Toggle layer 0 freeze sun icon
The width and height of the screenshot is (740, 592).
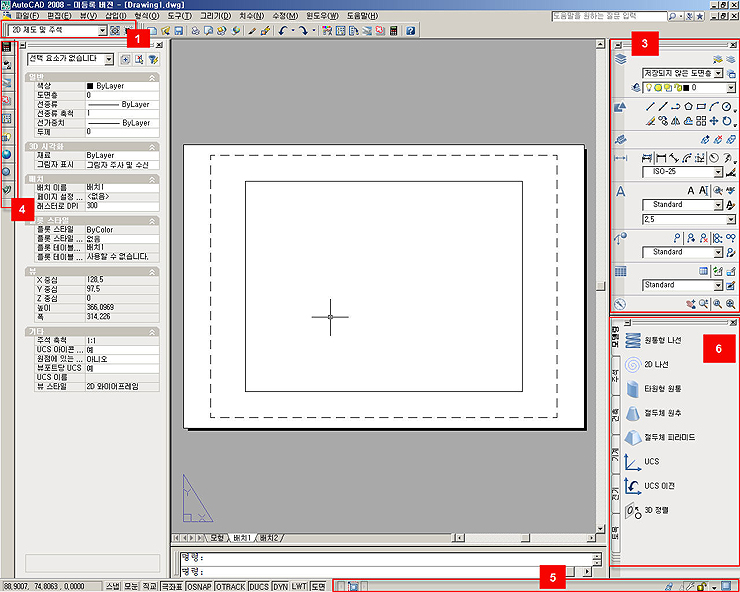(x=658, y=88)
